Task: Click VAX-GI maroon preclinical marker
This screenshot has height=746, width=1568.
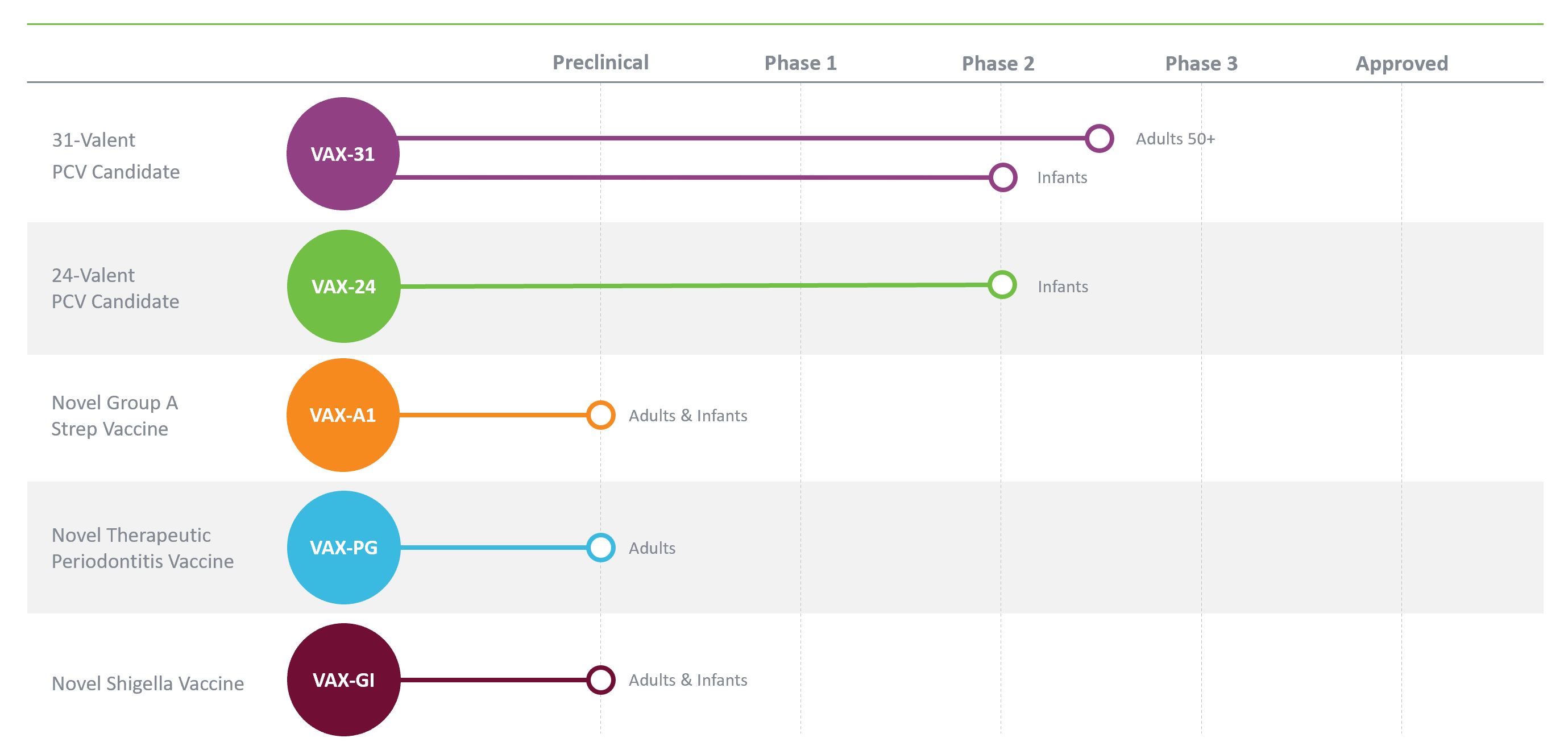Action: click(601, 679)
